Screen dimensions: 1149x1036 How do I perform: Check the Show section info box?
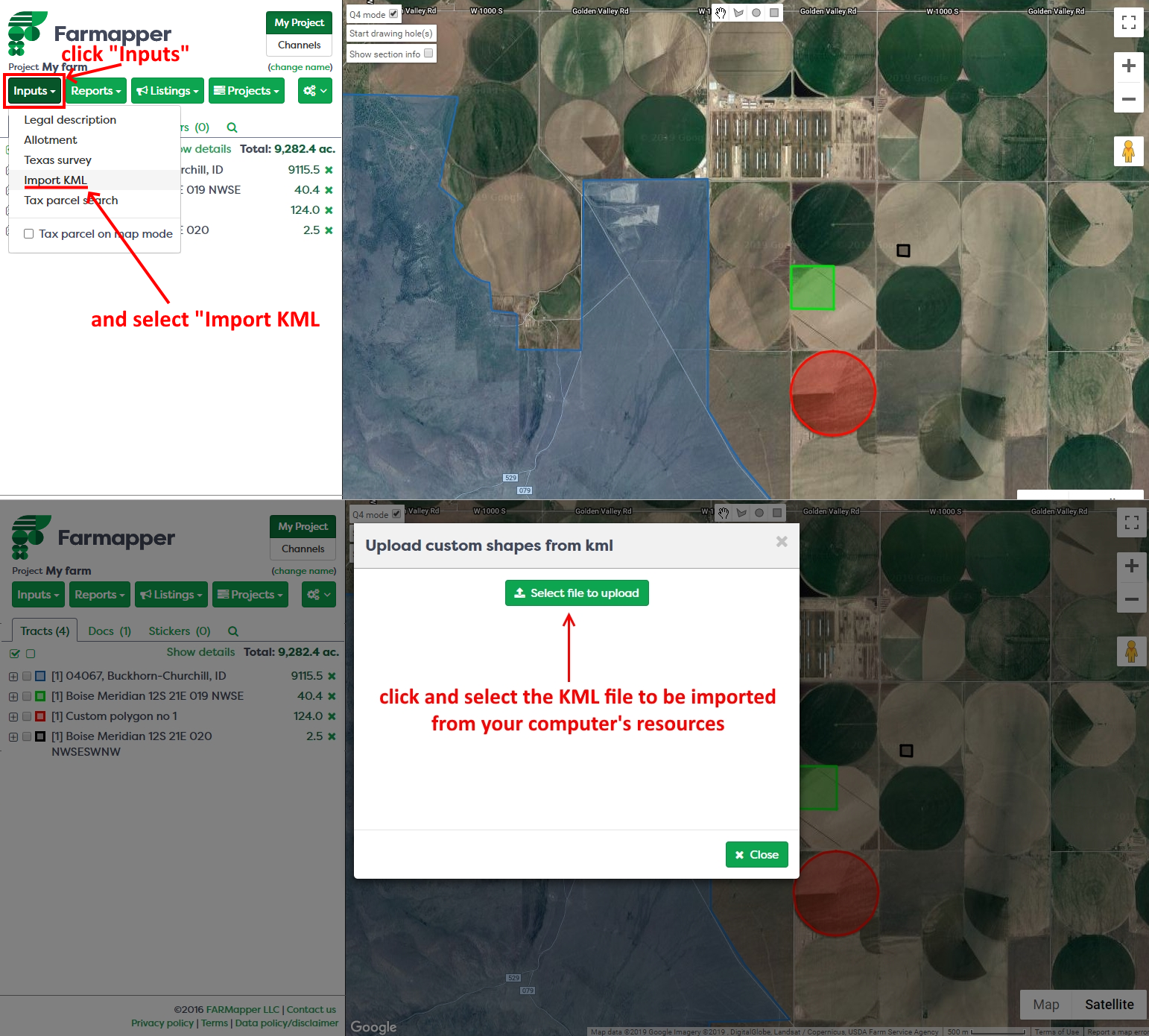[x=428, y=54]
